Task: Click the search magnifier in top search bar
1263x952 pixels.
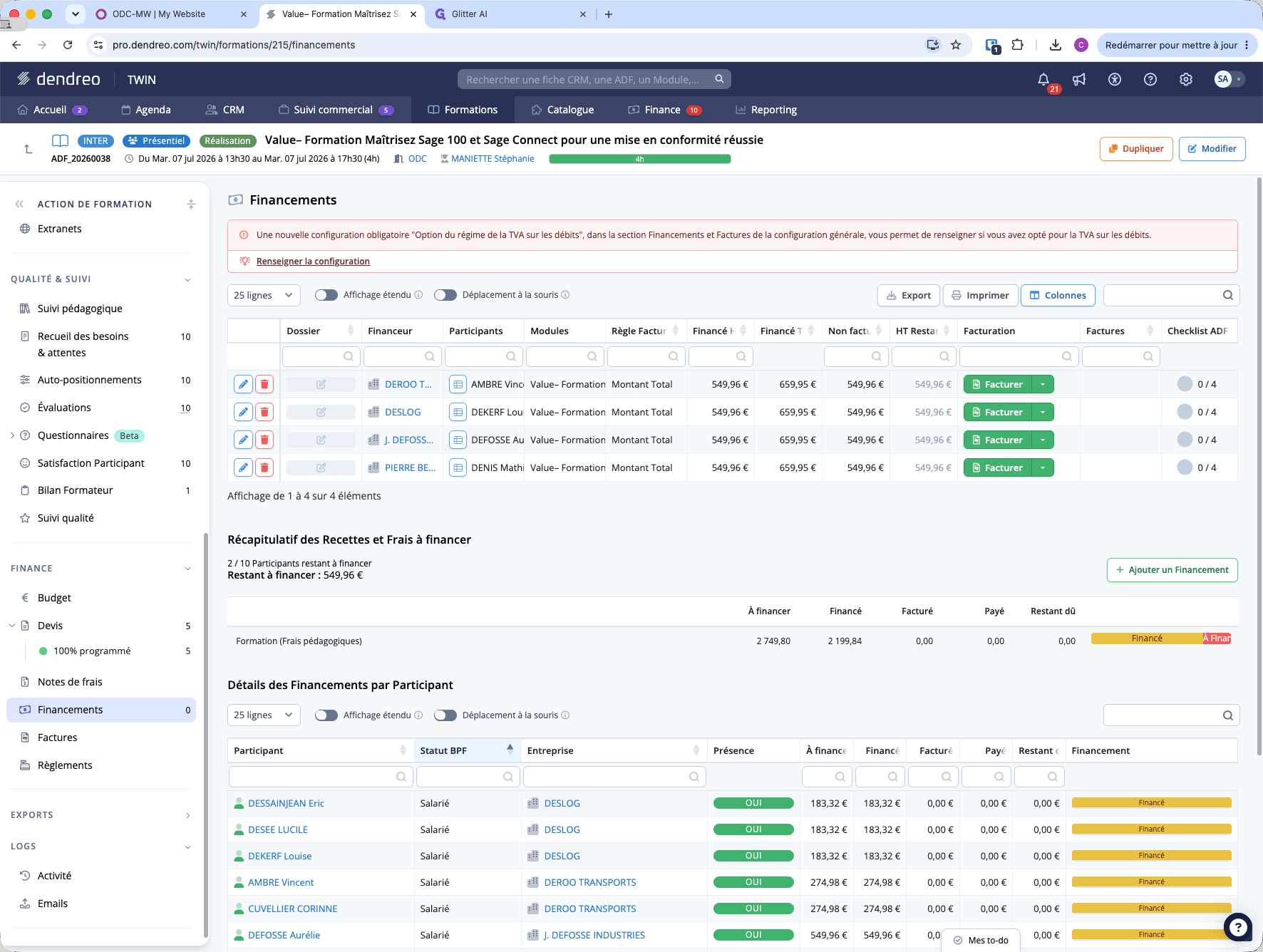Action: click(720, 79)
